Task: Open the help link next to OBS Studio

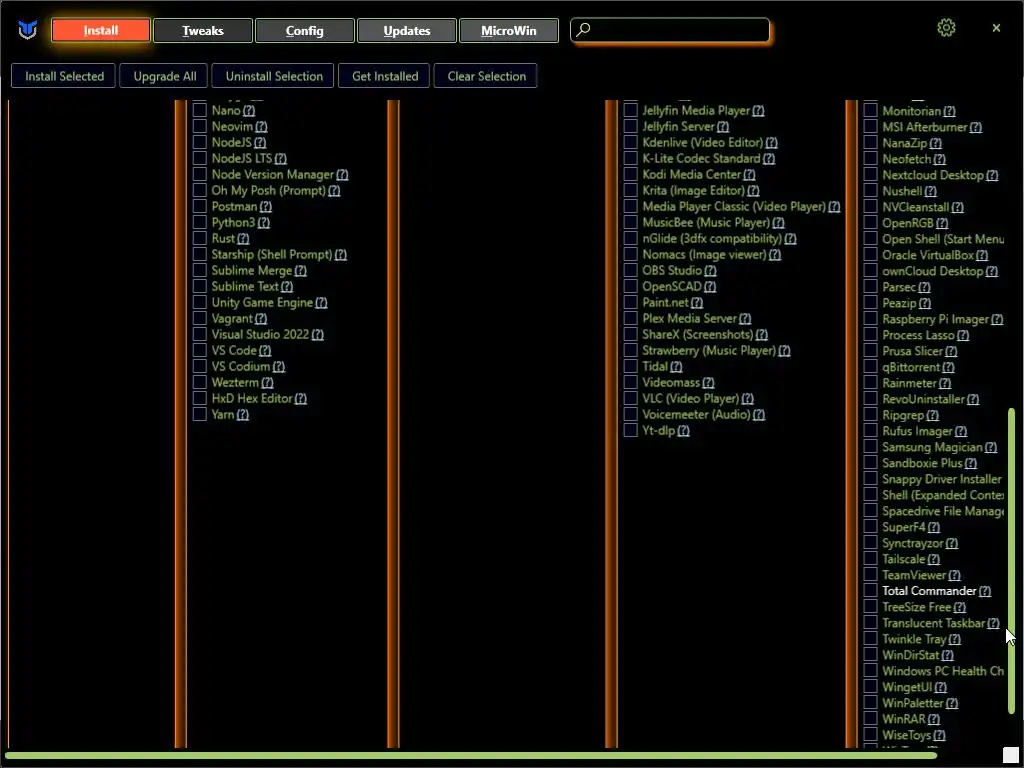Action: [710, 271]
